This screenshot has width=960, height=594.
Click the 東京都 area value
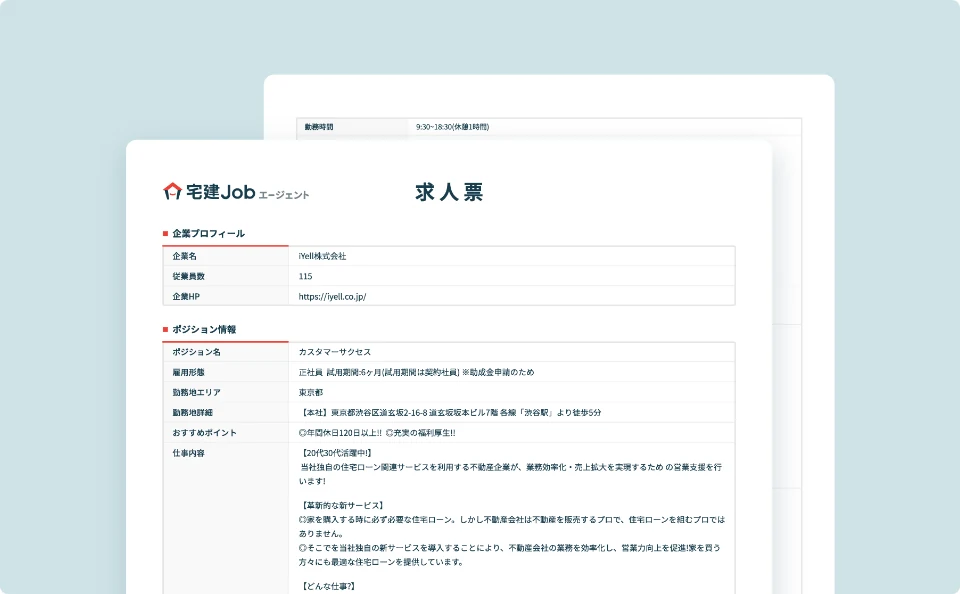coord(310,393)
